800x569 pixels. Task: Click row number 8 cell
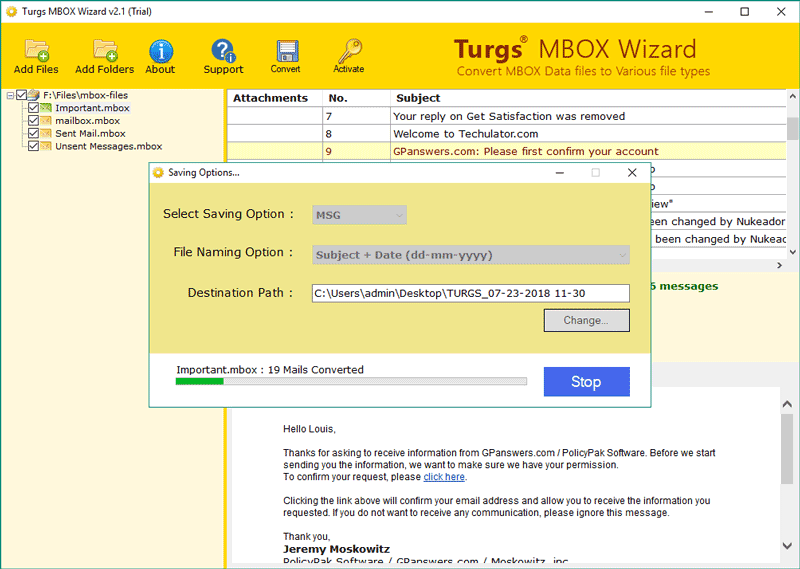(356, 134)
